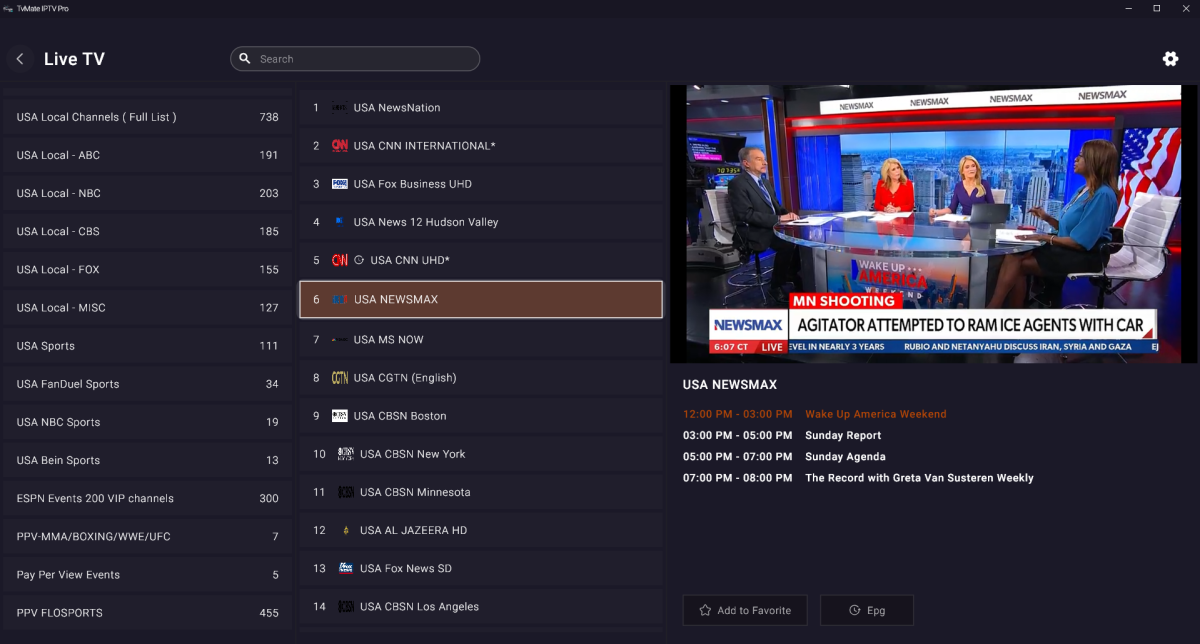Open settings via the gear icon
This screenshot has height=644, width=1200.
(1170, 59)
